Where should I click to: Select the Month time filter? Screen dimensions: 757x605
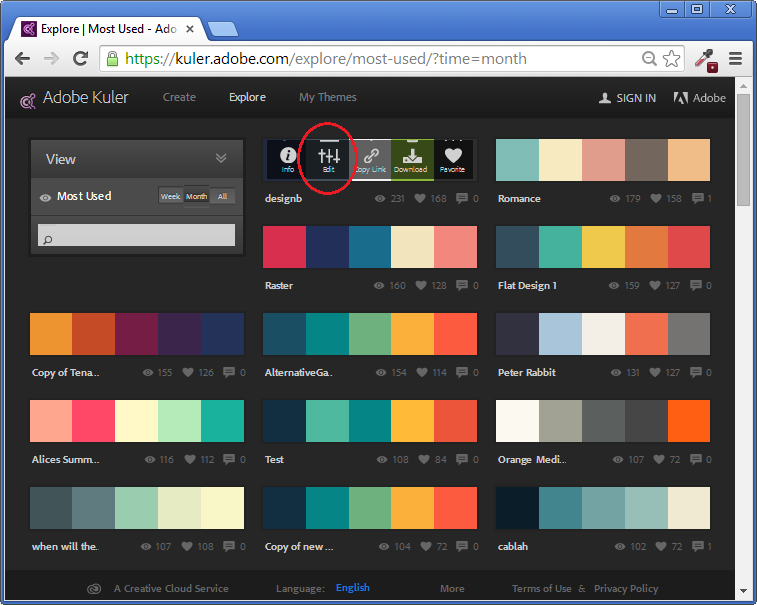(196, 196)
